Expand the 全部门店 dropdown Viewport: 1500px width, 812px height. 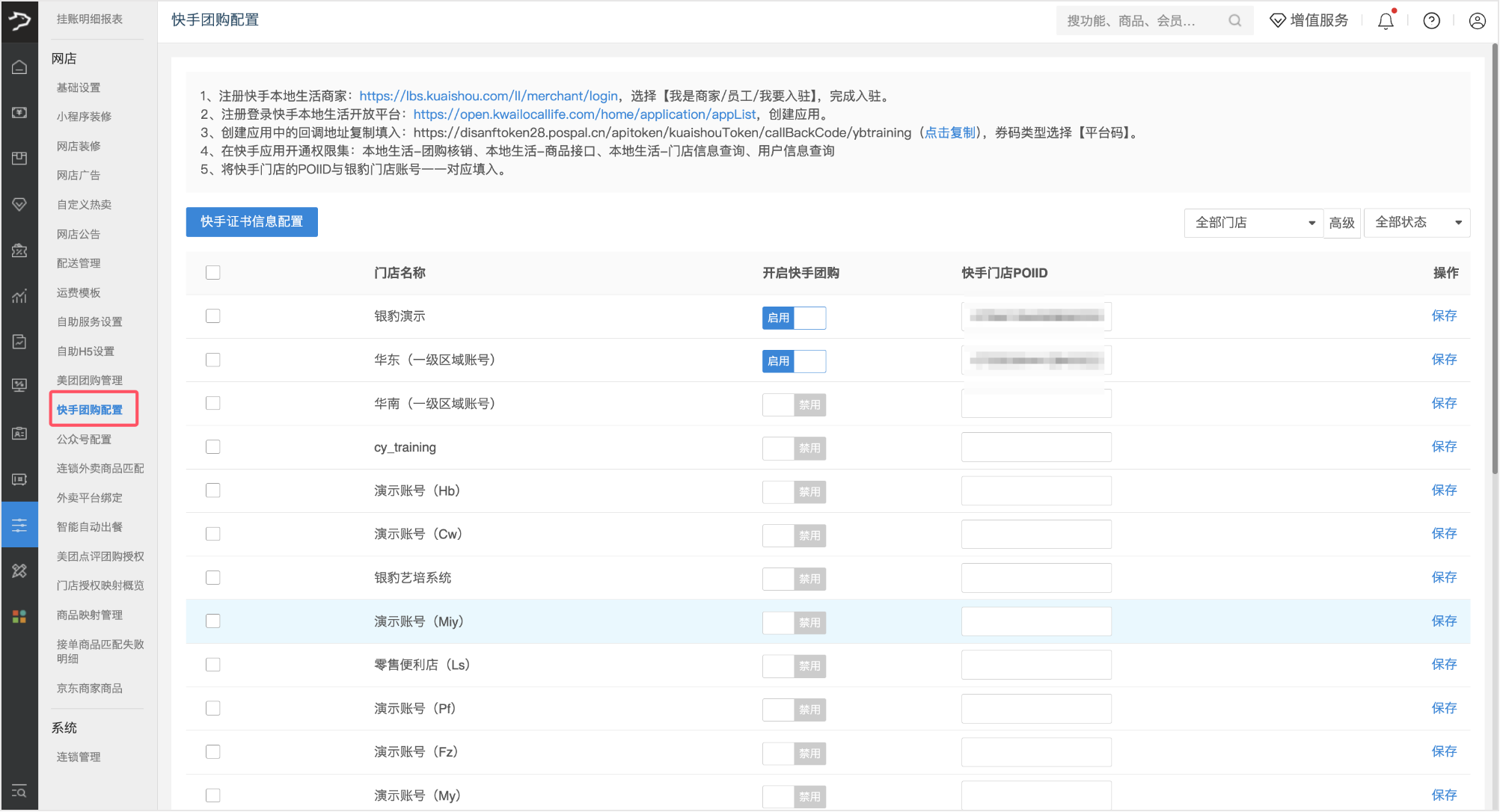pyautogui.click(x=1255, y=223)
